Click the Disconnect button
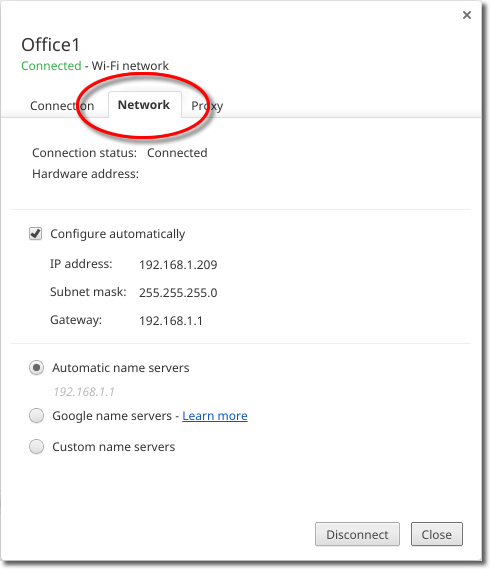The width and height of the screenshot is (490, 569). pos(357,534)
